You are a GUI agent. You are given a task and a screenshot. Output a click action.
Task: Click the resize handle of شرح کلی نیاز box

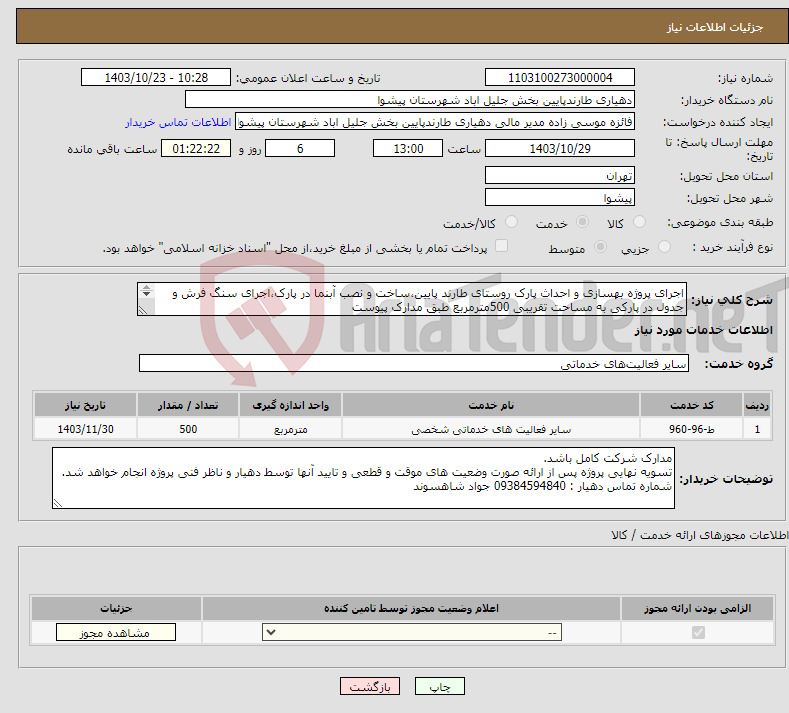pos(143,310)
